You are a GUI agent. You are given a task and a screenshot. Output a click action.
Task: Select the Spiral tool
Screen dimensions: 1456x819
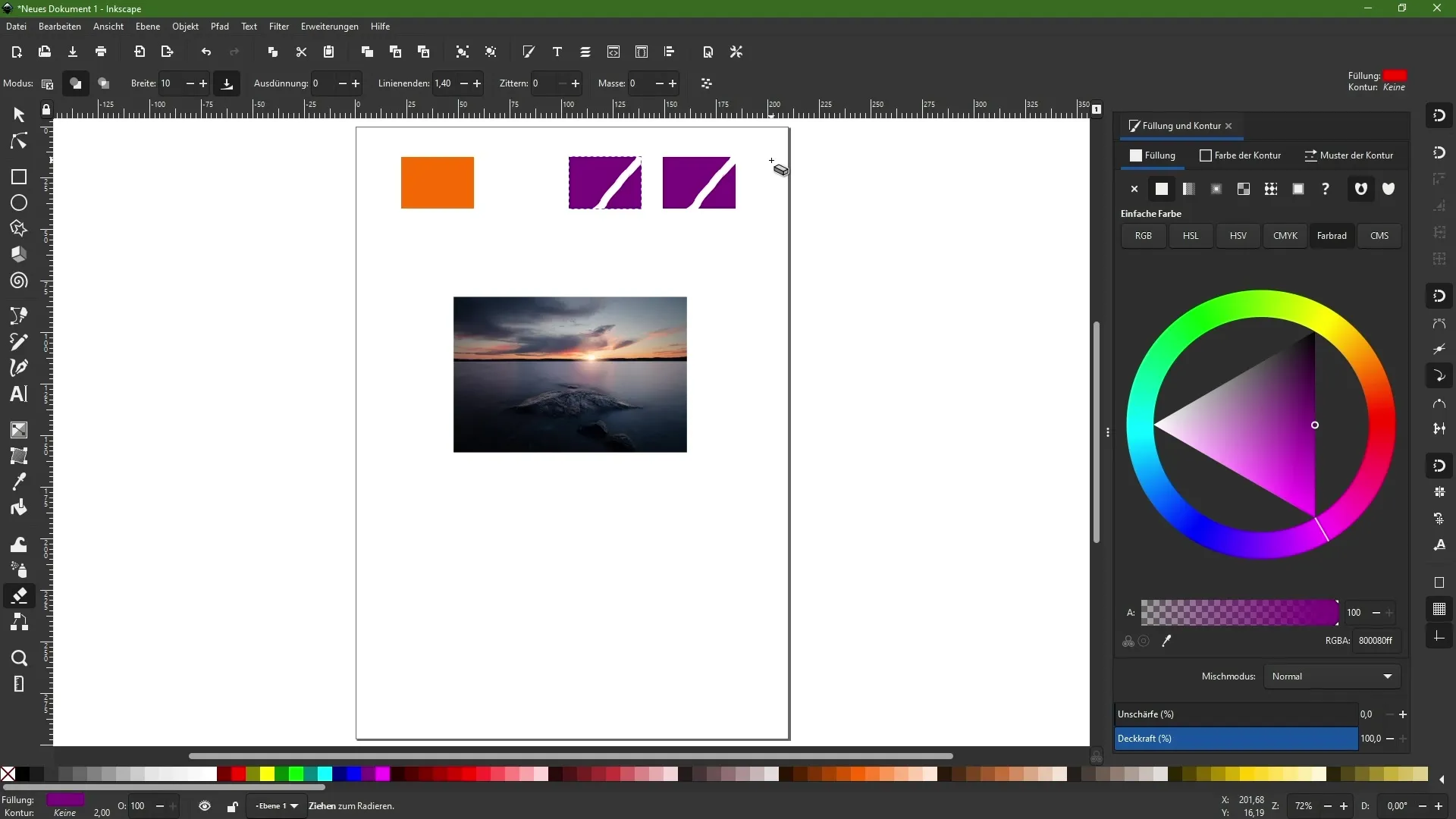[19, 281]
